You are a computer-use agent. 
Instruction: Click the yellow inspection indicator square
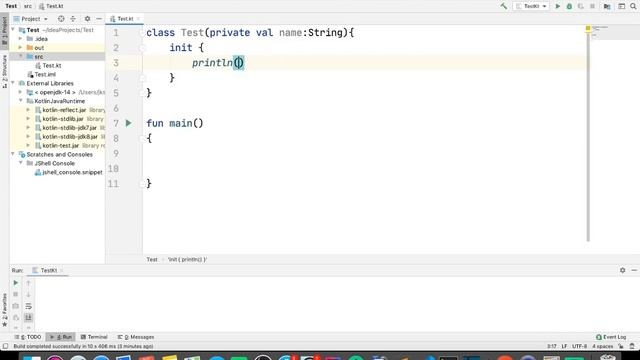588,28
